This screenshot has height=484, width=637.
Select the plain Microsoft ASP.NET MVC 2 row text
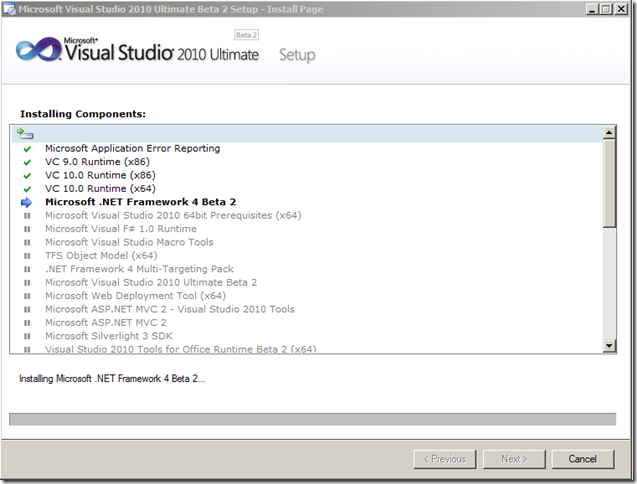[106, 323]
